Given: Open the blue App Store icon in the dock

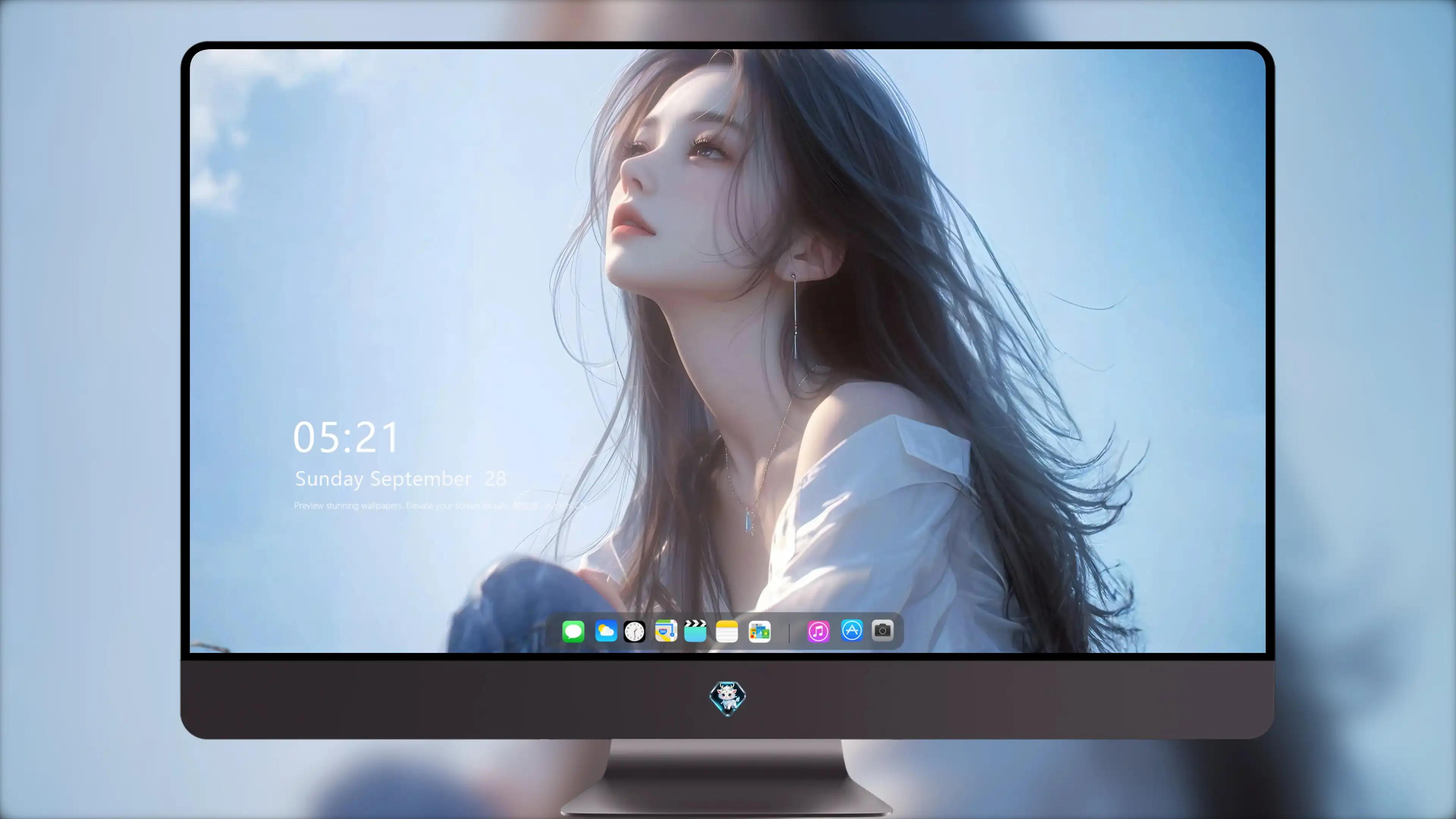Looking at the screenshot, I should (852, 630).
